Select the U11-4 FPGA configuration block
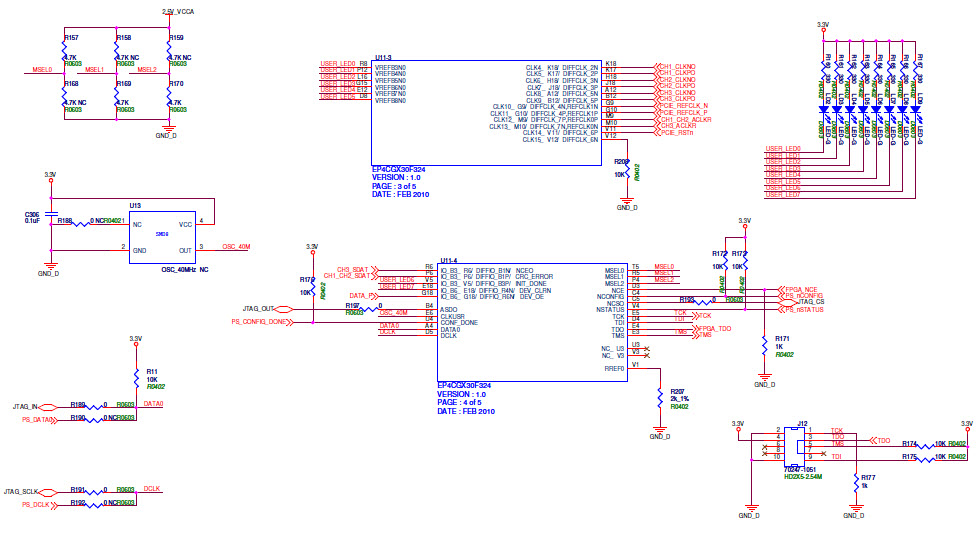976x557 pixels. click(x=534, y=320)
